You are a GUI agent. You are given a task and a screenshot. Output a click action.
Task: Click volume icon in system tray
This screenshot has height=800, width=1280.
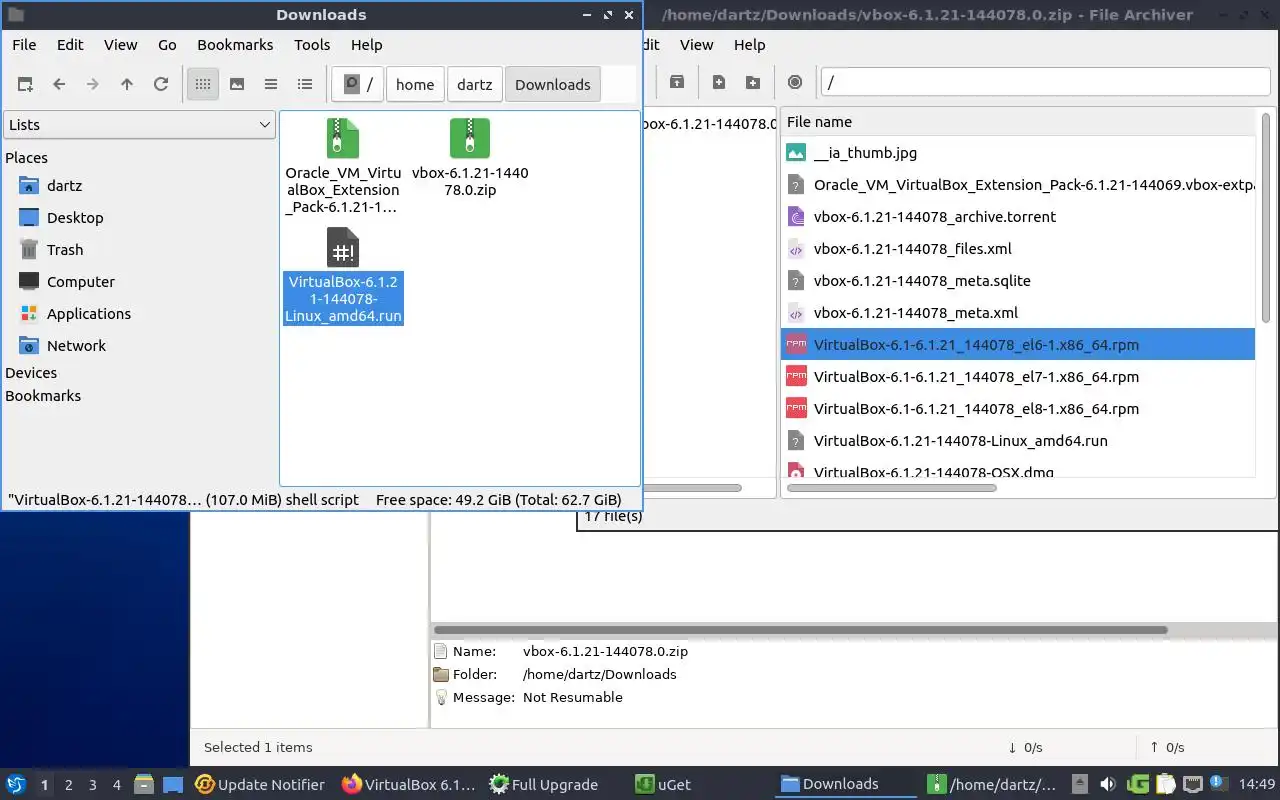tap(1108, 784)
